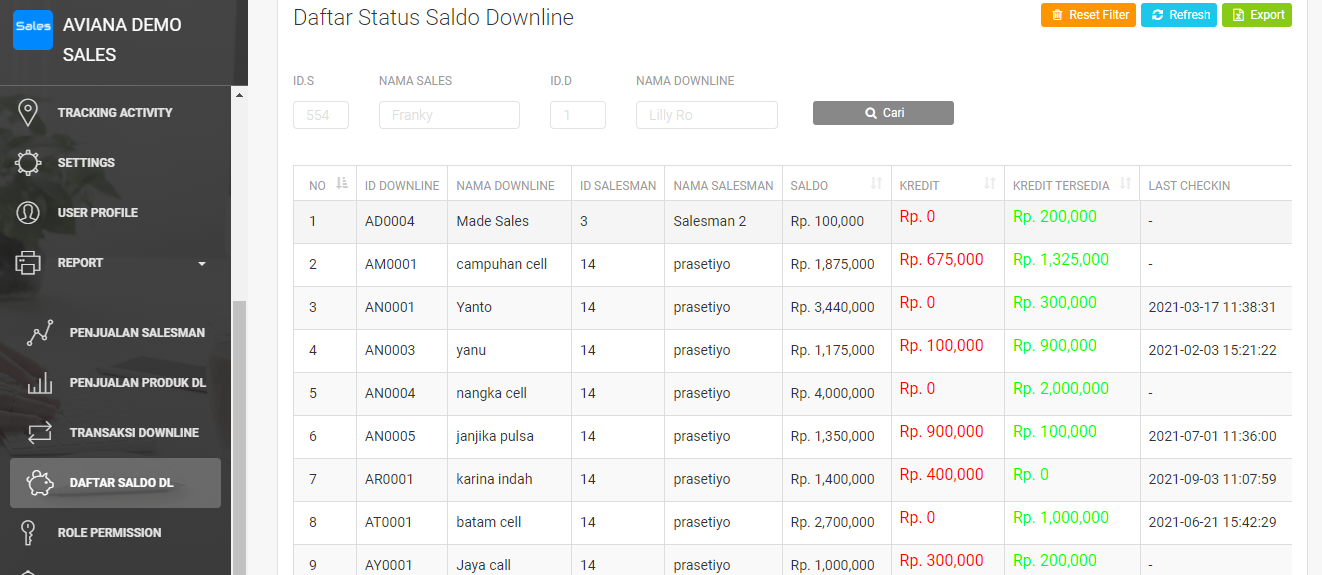
Task: Click the sidebar scroll-up arrow
Action: [238, 95]
